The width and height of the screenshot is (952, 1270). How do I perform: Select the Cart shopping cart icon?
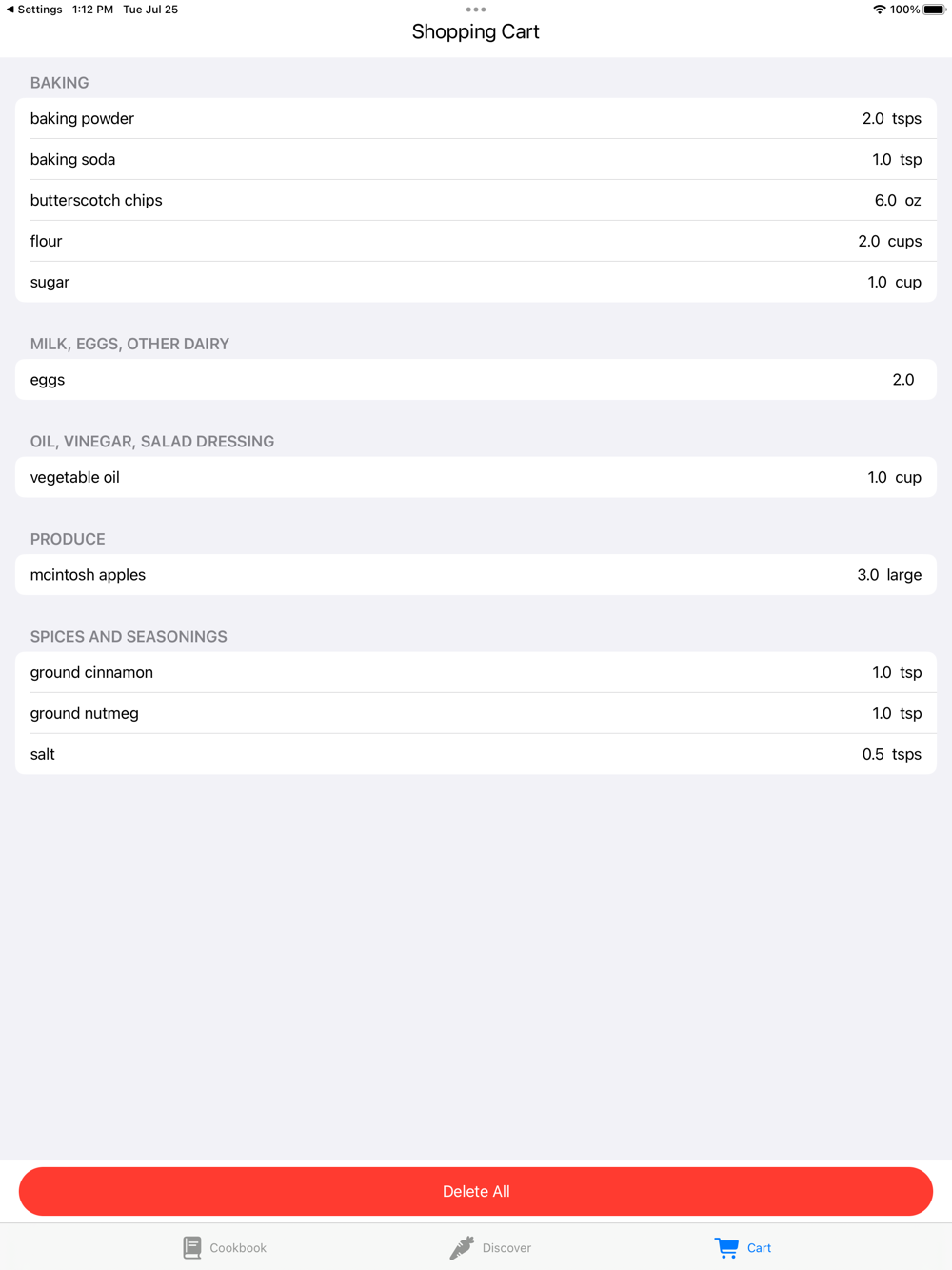pyautogui.click(x=726, y=1247)
